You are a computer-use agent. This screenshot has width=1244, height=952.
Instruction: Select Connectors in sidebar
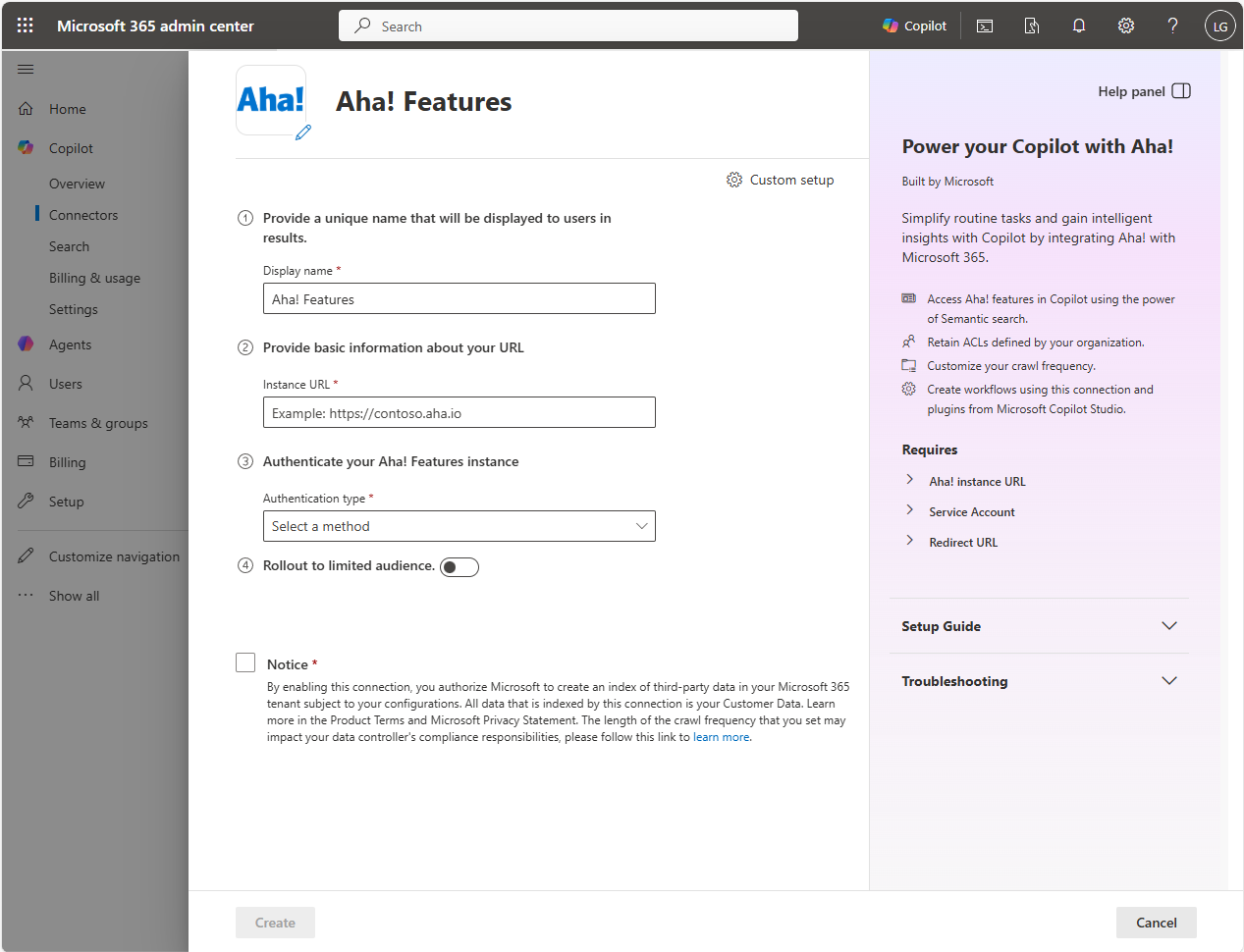pyautogui.click(x=83, y=215)
